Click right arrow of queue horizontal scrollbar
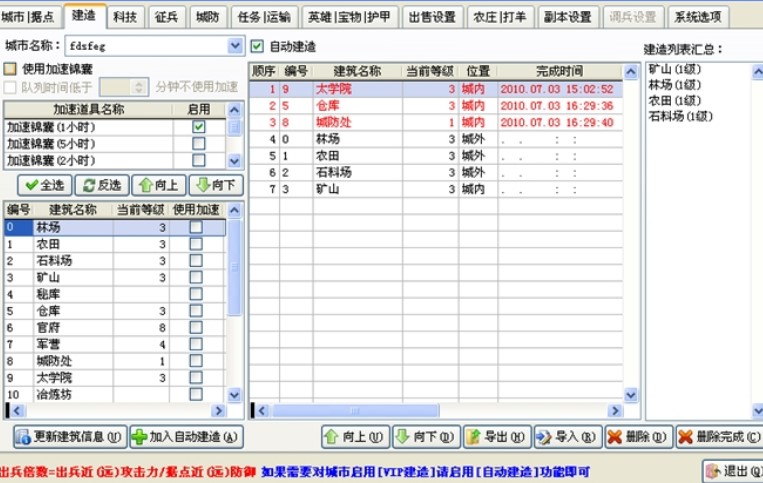The image size is (763, 483). (616, 411)
